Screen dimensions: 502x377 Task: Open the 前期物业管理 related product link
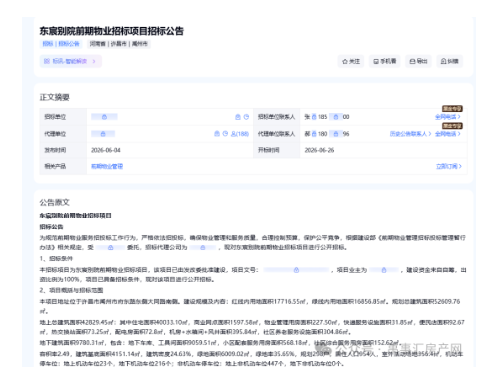click(x=107, y=166)
